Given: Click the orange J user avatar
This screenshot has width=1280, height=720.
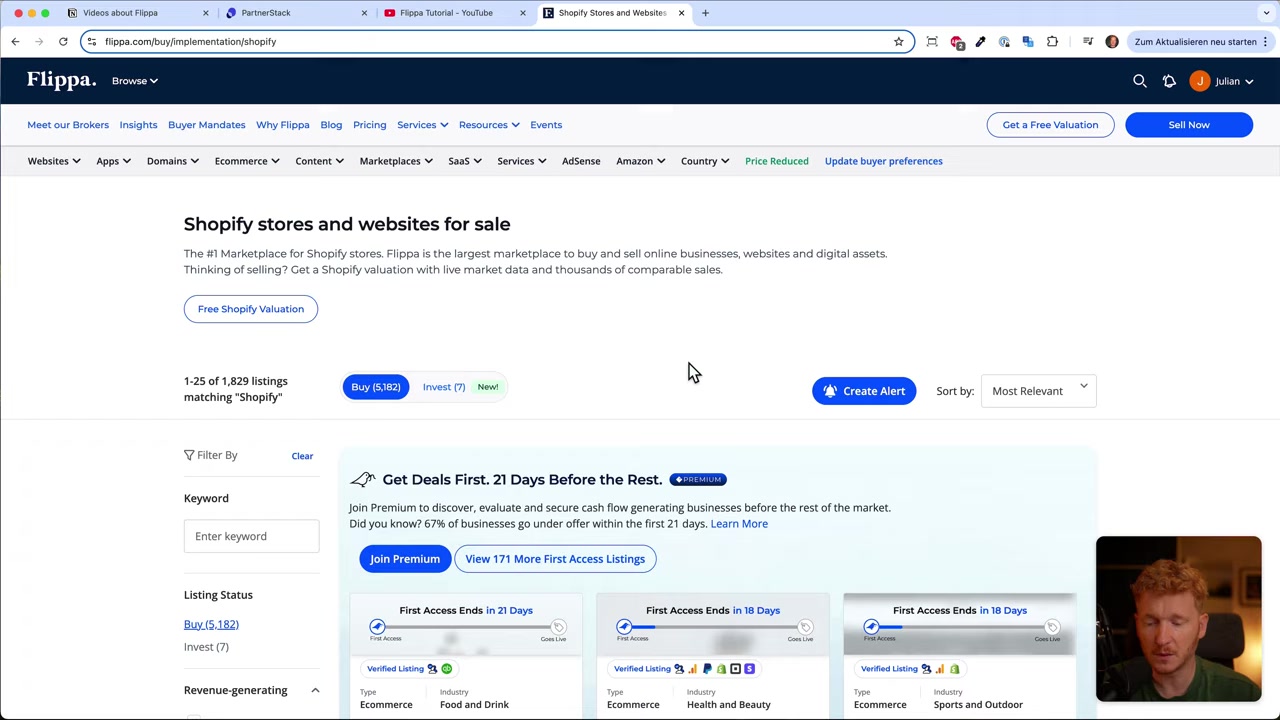Looking at the screenshot, I should [1199, 81].
